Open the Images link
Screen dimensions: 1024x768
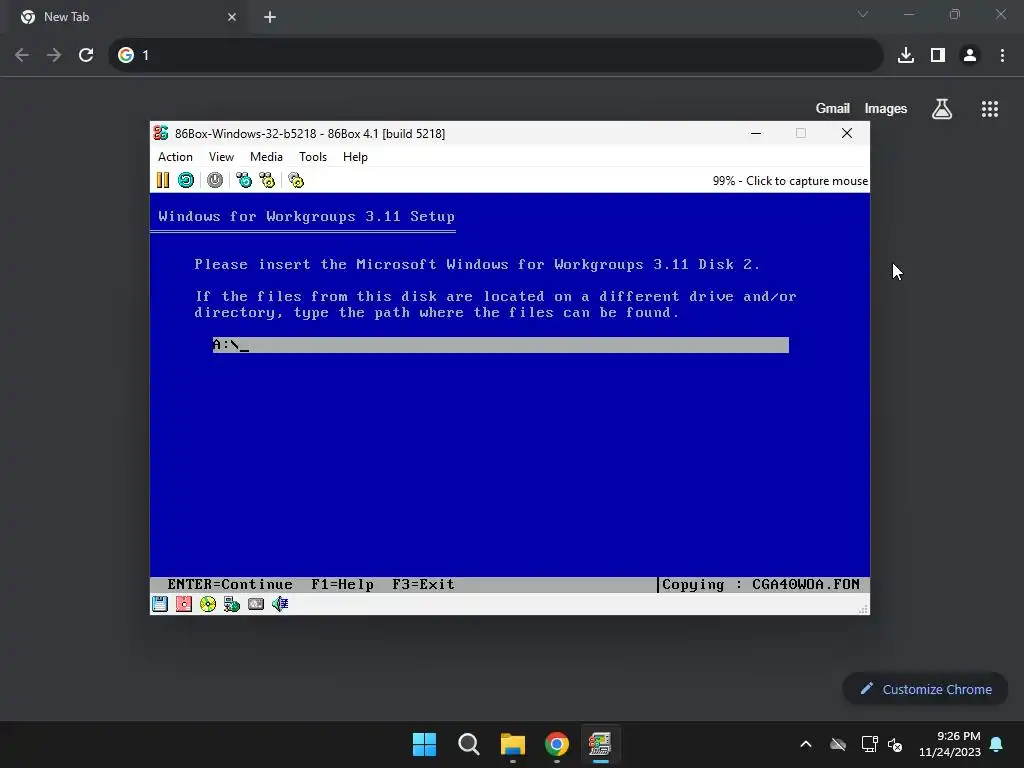pyautogui.click(x=886, y=108)
